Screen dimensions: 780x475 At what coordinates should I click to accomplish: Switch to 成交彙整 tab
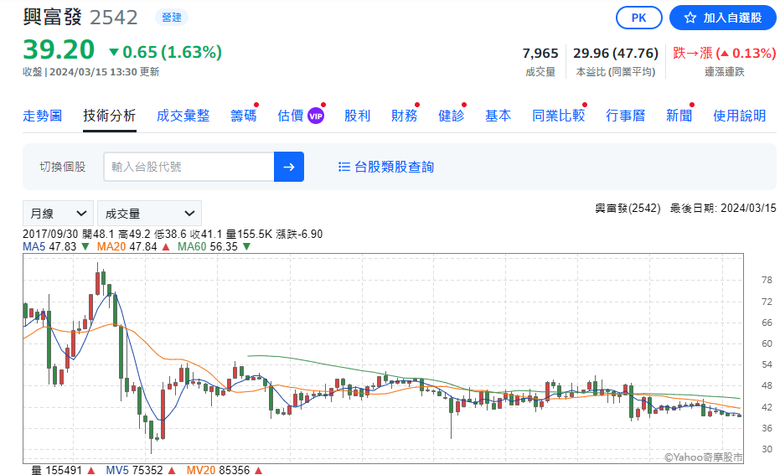(183, 116)
